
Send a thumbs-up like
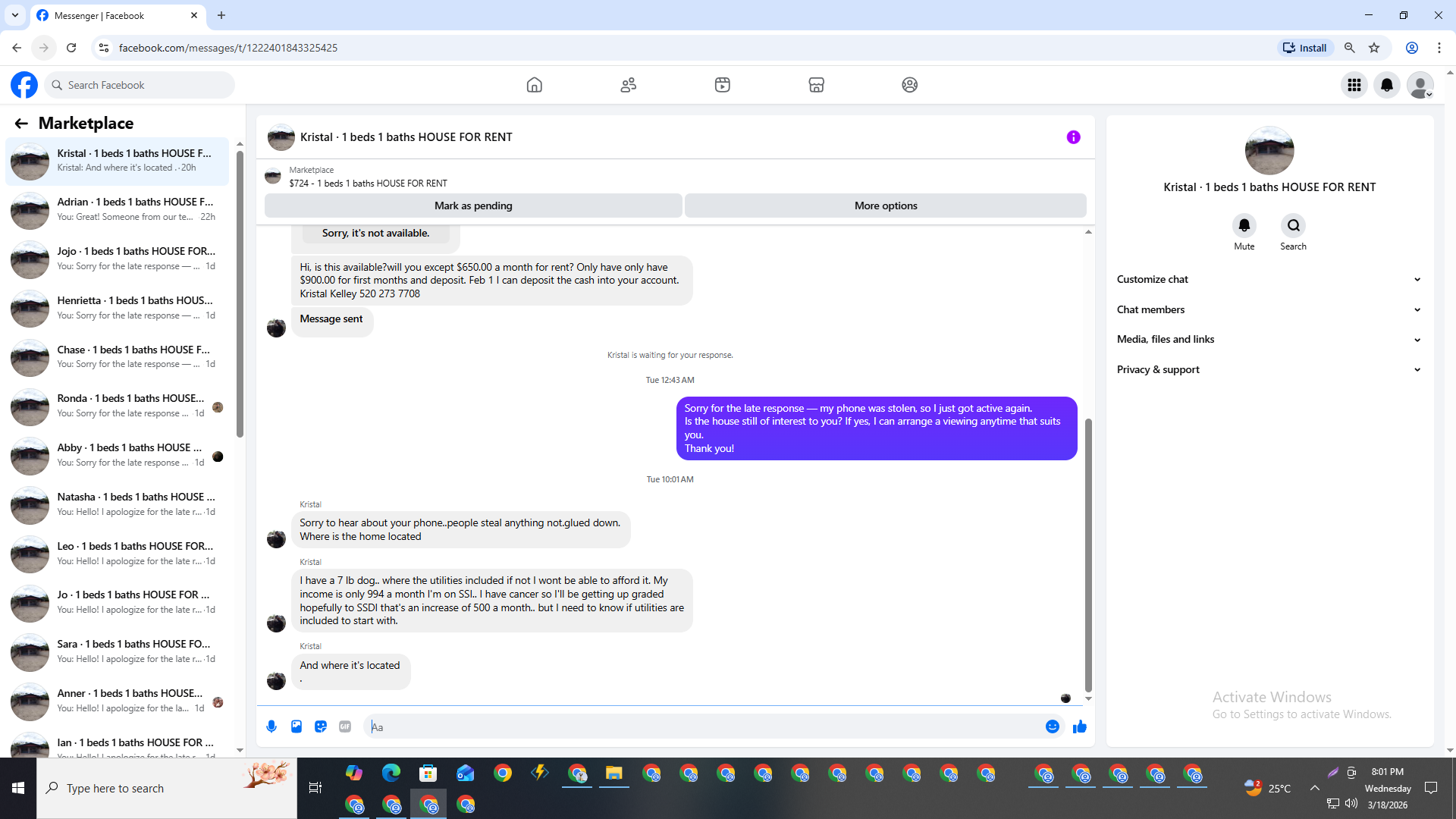click(x=1080, y=726)
